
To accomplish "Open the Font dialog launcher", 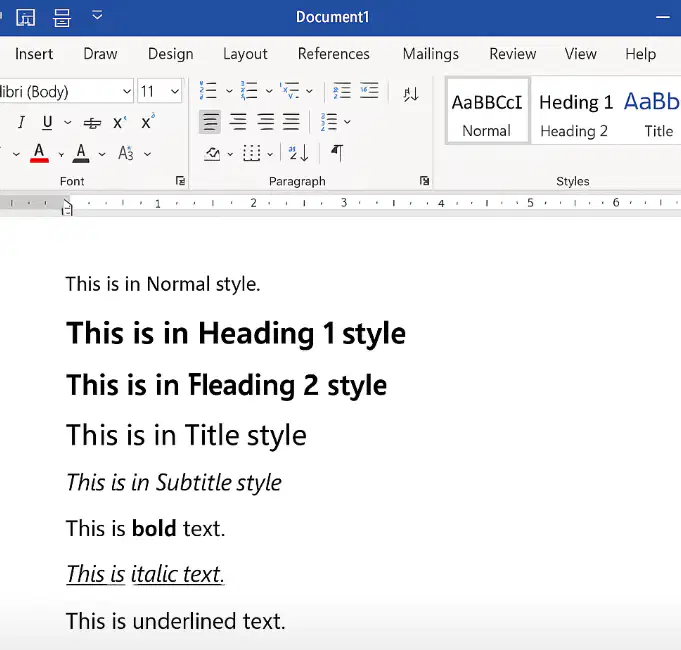I will tap(180, 181).
